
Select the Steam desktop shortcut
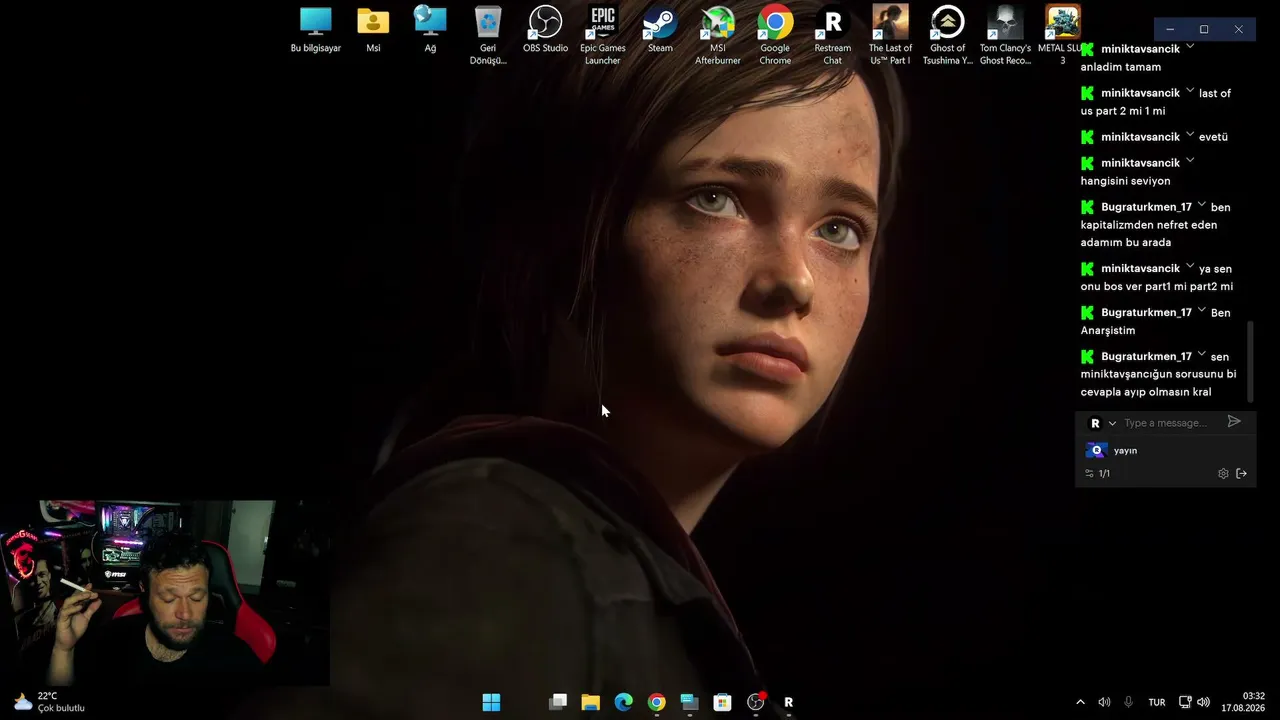660,30
